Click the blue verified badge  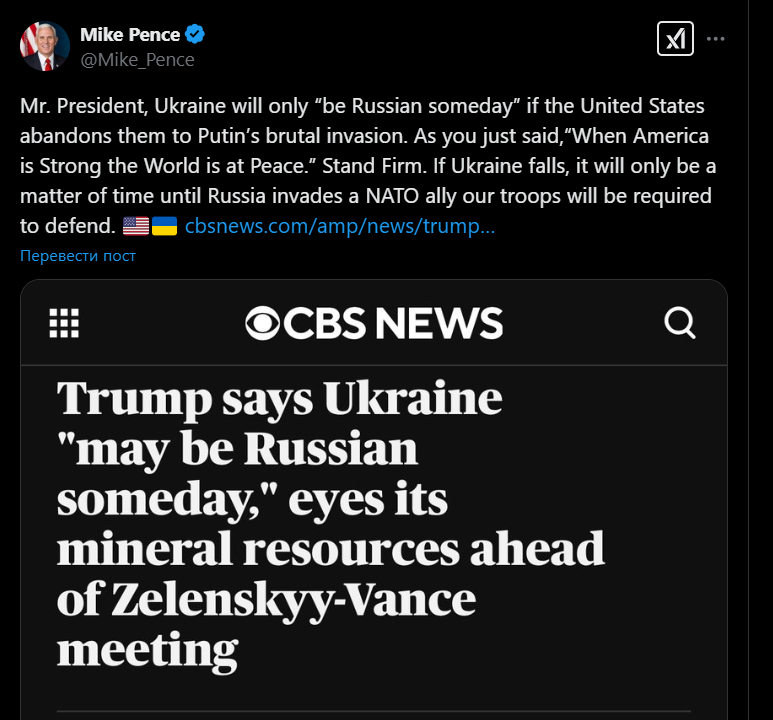point(196,35)
